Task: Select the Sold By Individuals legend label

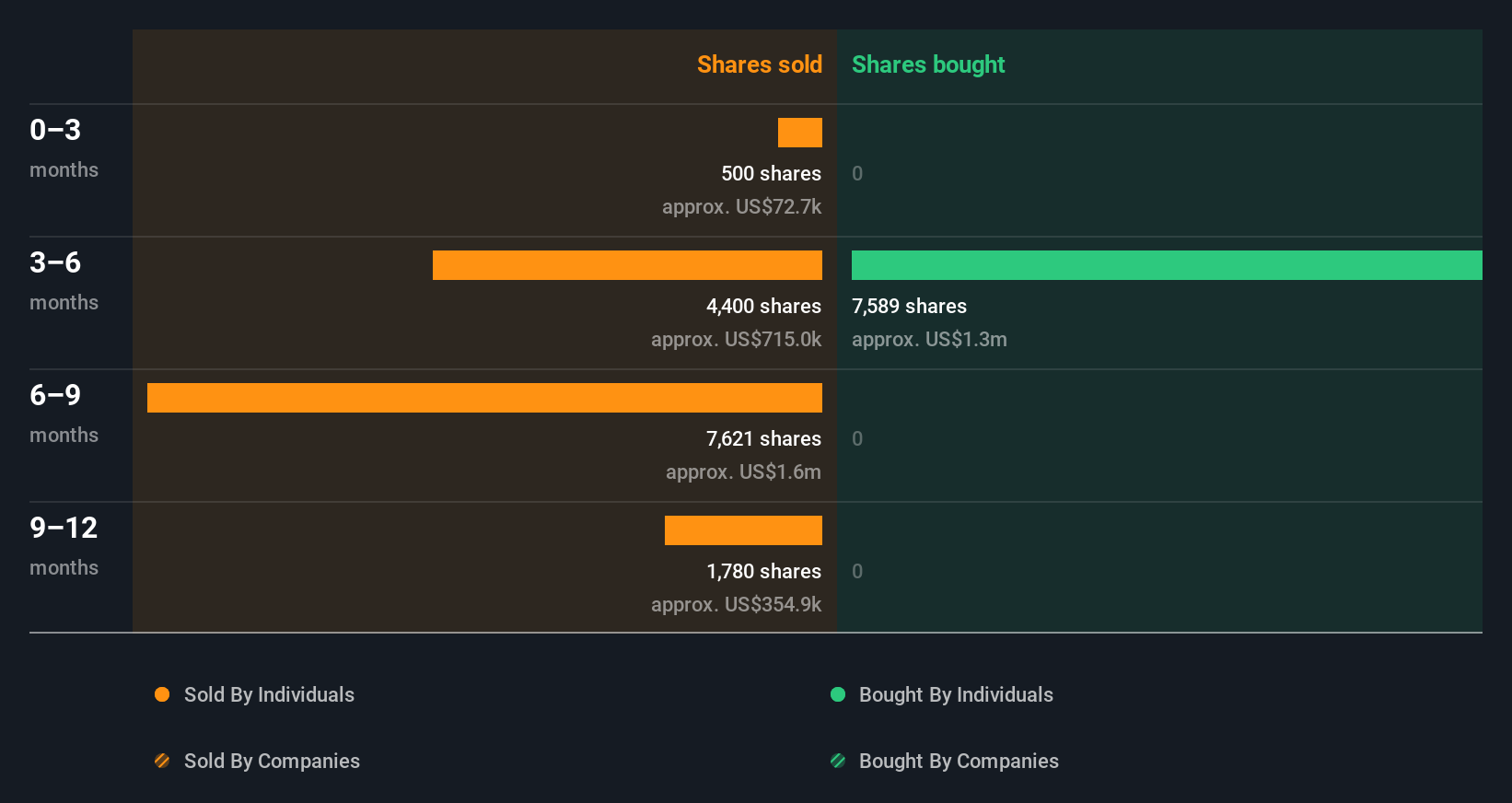Action: (x=269, y=695)
